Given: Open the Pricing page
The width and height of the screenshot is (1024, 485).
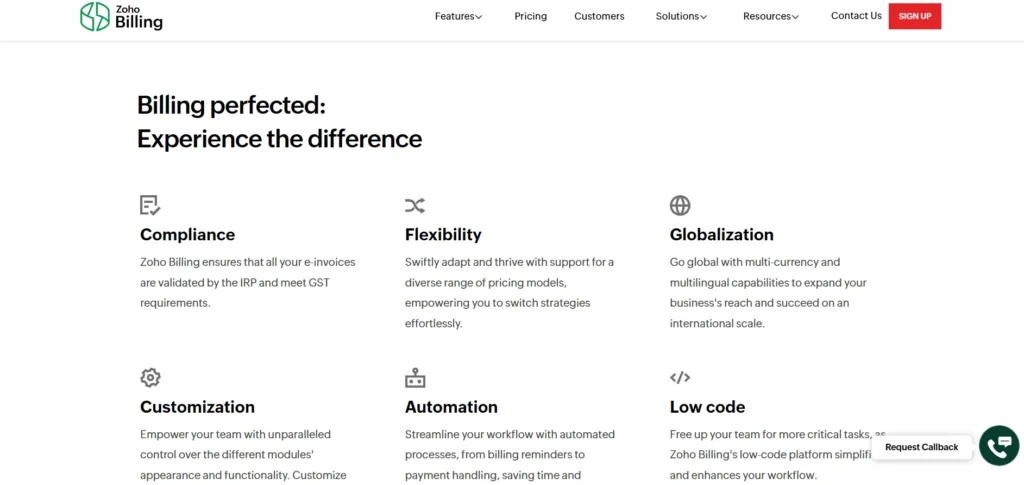Looking at the screenshot, I should click(530, 16).
